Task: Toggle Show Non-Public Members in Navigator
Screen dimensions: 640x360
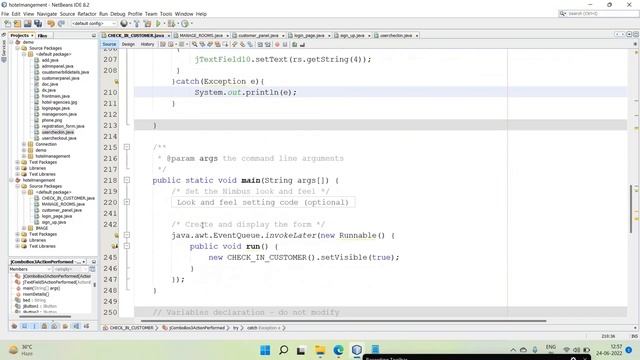Action: coord(44,326)
